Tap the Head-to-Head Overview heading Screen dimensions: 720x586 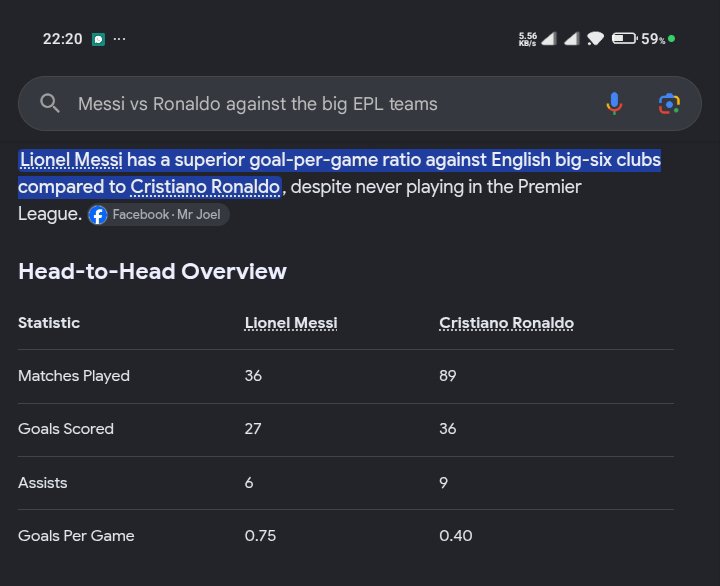point(152,271)
